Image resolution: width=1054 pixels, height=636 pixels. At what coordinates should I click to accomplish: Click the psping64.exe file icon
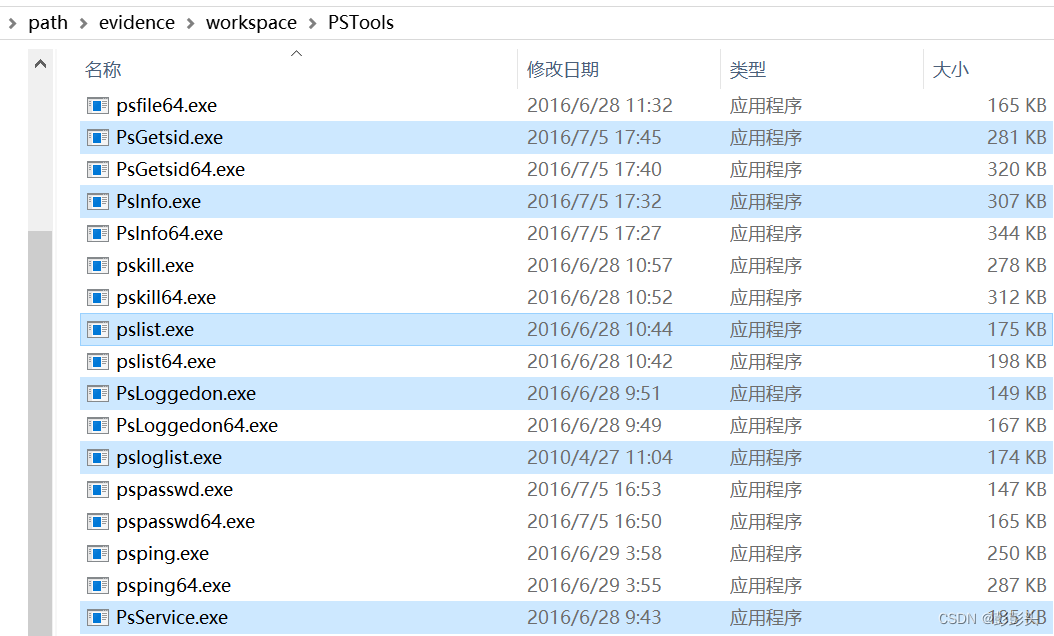[x=97, y=586]
